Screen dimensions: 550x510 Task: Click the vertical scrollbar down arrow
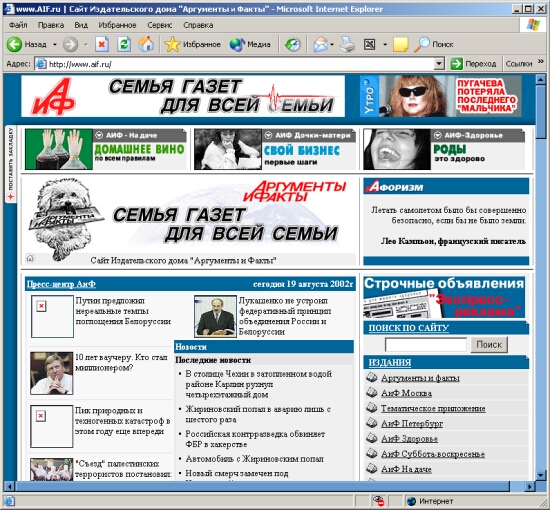[x=541, y=475]
